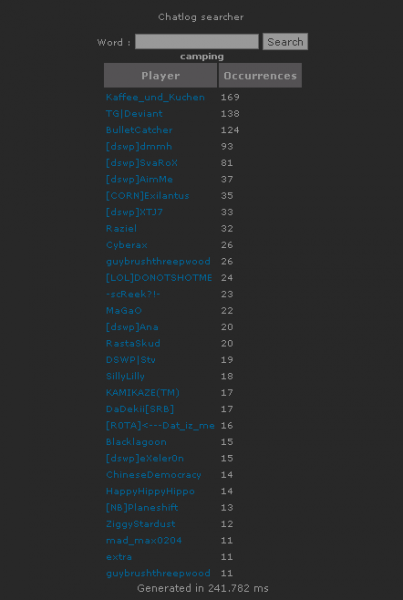403x600 pixels.
Task: Open [CORN]Exilantus player link
Action: click(148, 196)
